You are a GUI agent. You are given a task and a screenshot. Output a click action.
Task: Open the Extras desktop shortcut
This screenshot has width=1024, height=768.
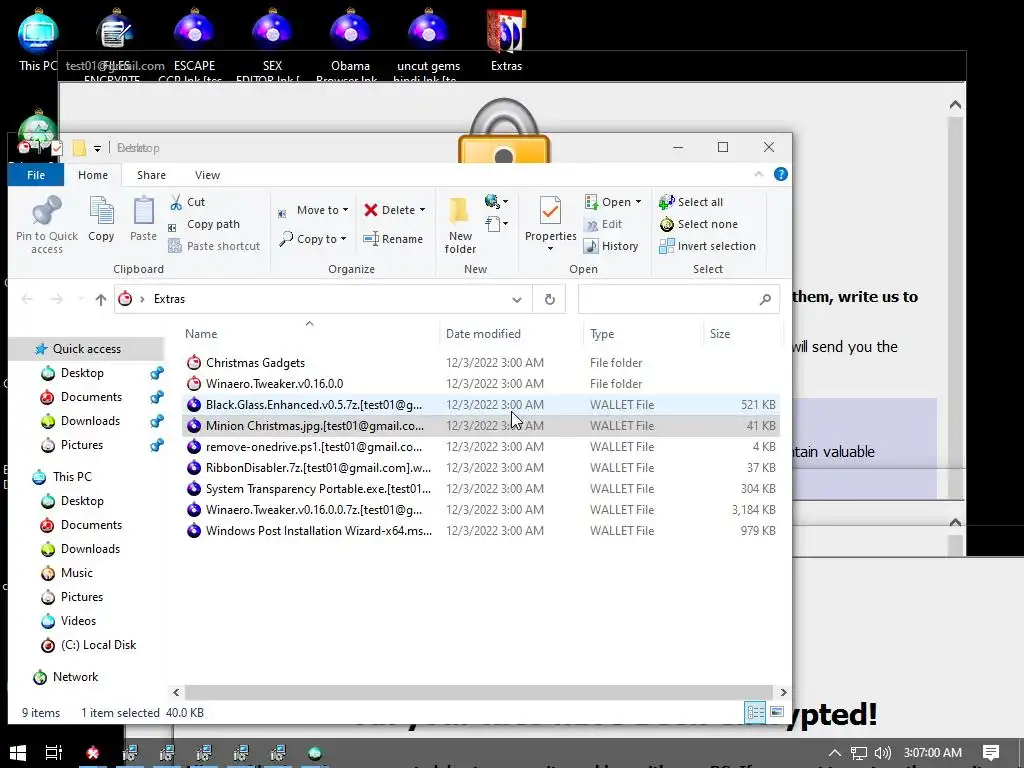pyautogui.click(x=506, y=40)
